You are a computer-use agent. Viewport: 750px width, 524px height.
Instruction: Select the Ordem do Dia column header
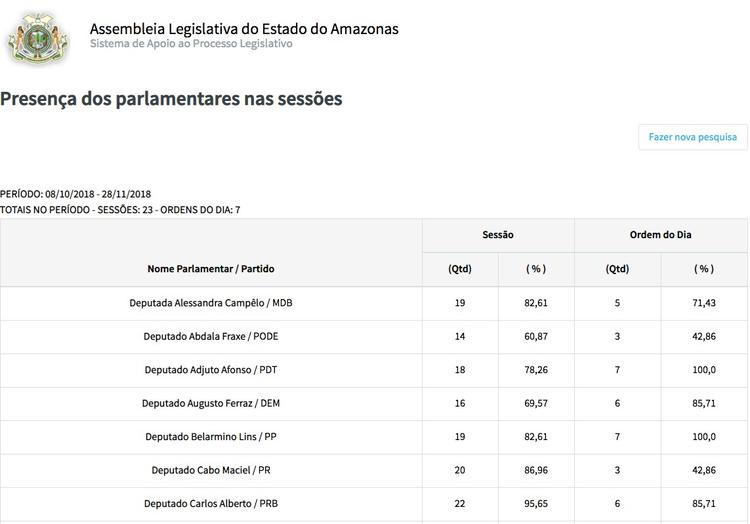click(x=660, y=235)
